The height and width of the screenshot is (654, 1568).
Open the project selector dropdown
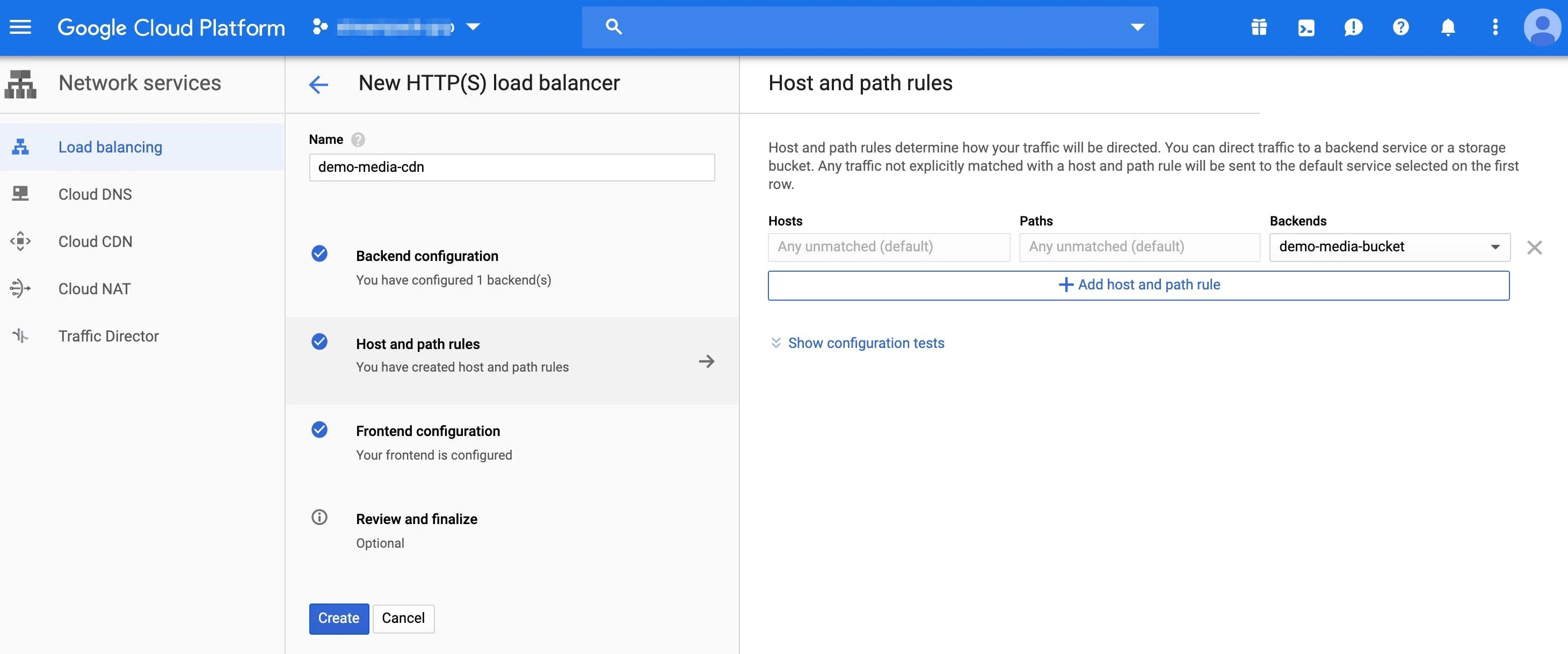point(396,27)
